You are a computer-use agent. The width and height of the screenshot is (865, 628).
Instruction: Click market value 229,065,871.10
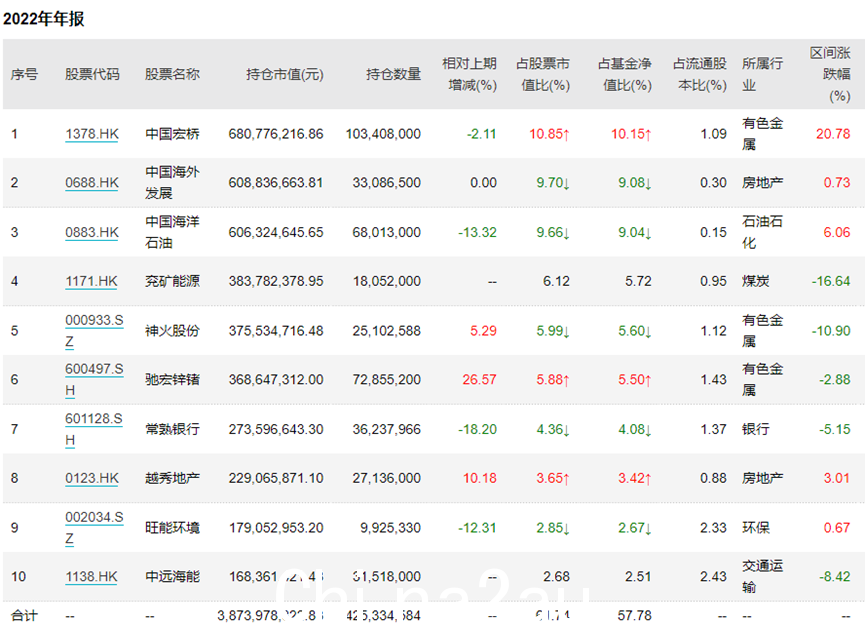[x=276, y=478]
